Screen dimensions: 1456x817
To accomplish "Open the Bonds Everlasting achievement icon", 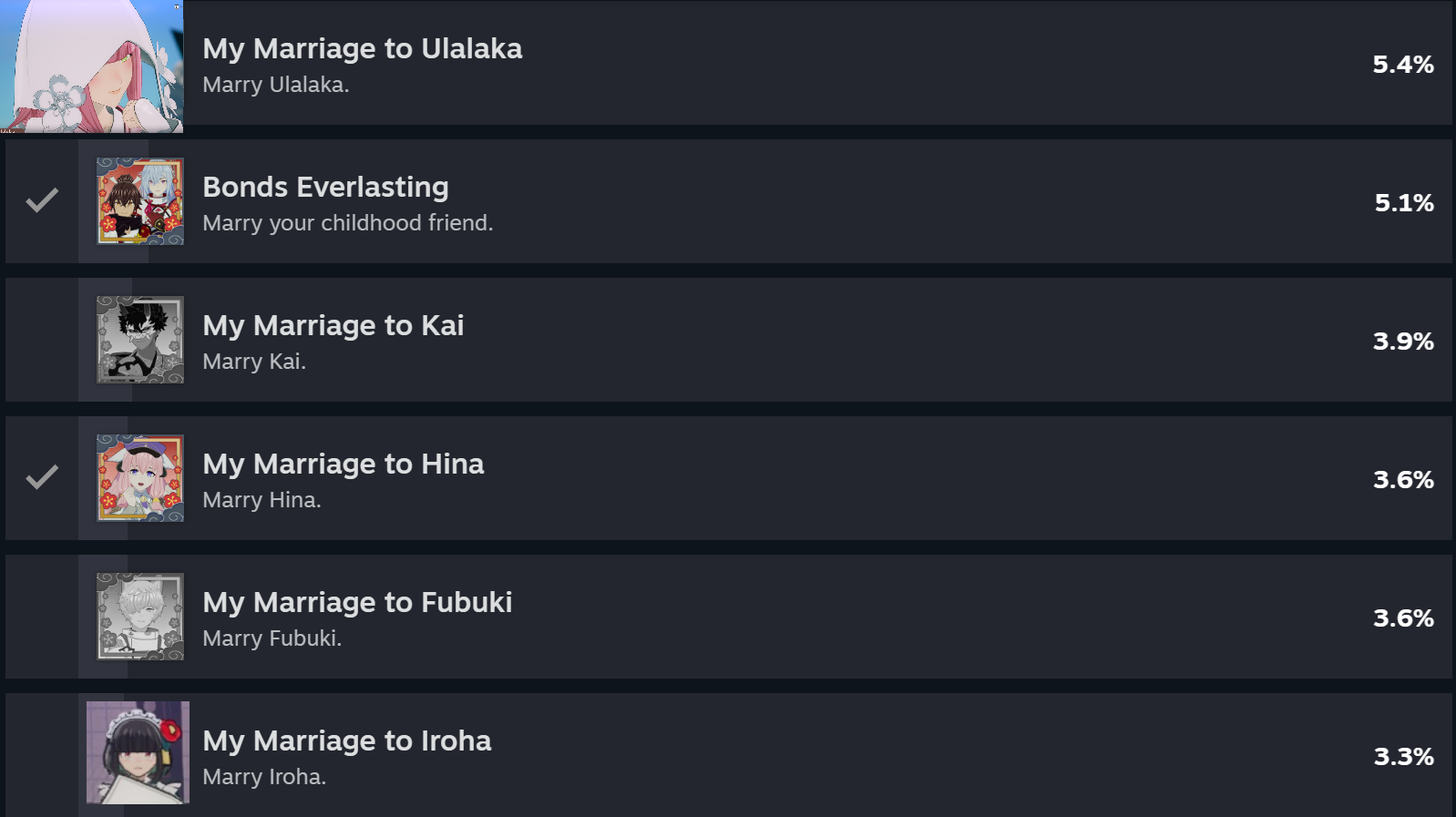I will [x=140, y=201].
